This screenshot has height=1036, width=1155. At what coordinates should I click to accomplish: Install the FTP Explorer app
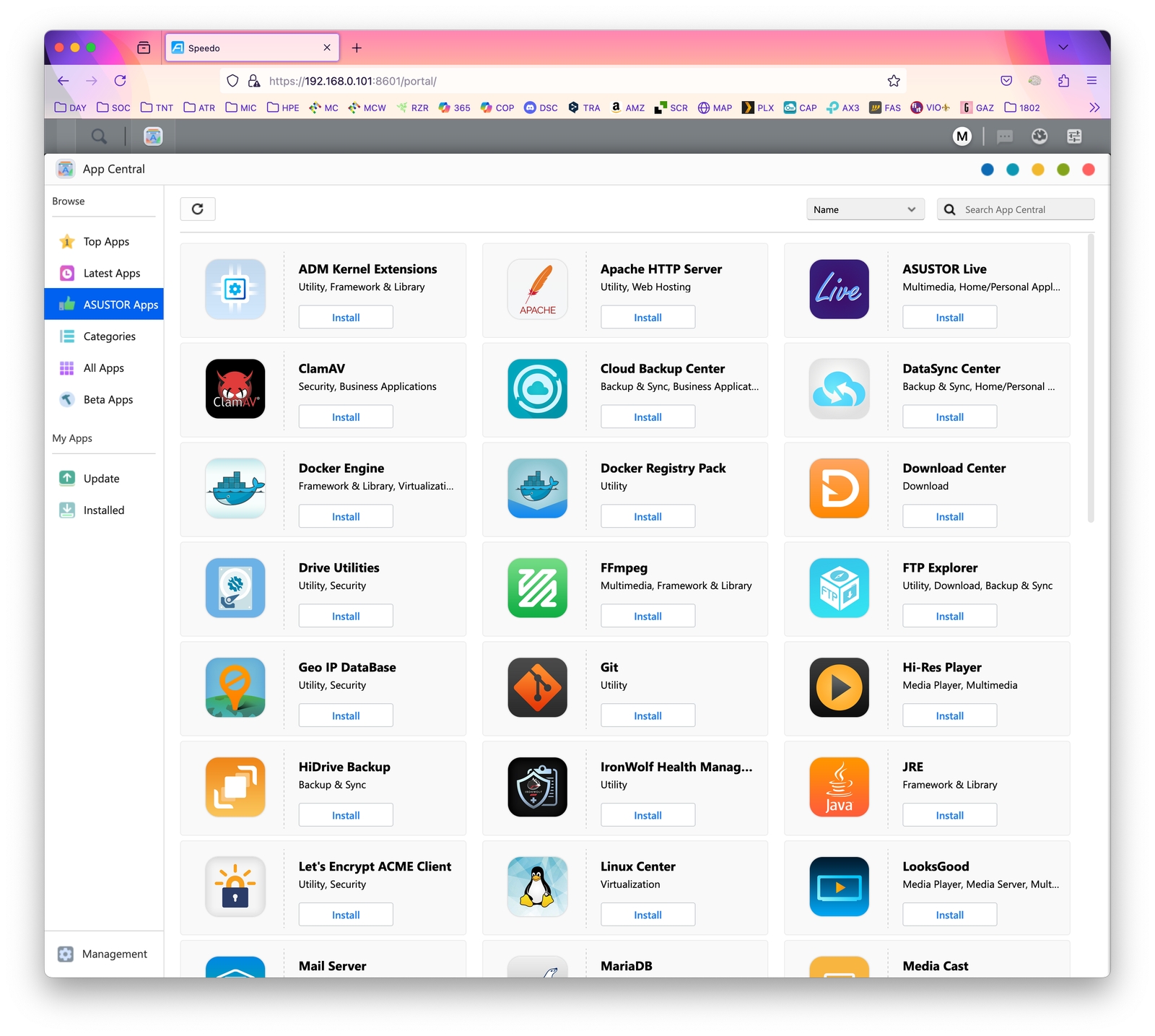pos(949,617)
